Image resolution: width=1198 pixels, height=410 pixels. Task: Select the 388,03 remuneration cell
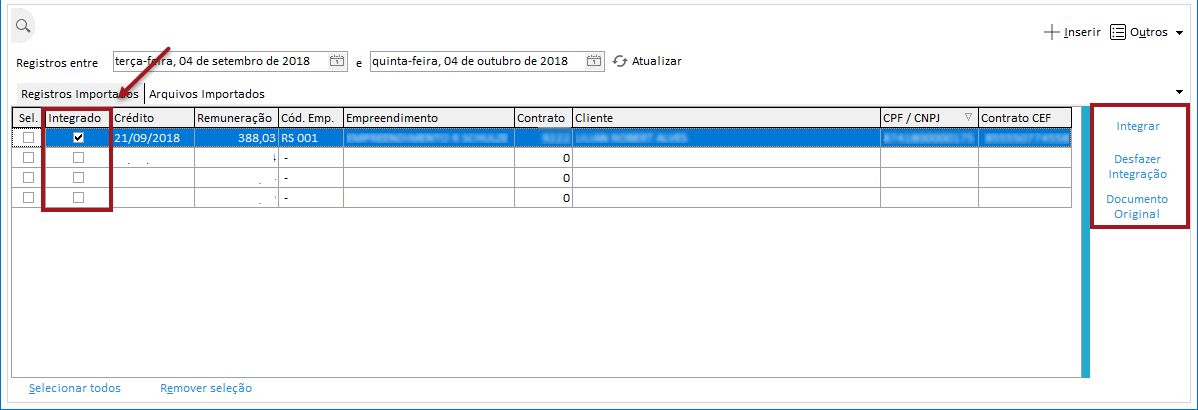pyautogui.click(x=236, y=138)
